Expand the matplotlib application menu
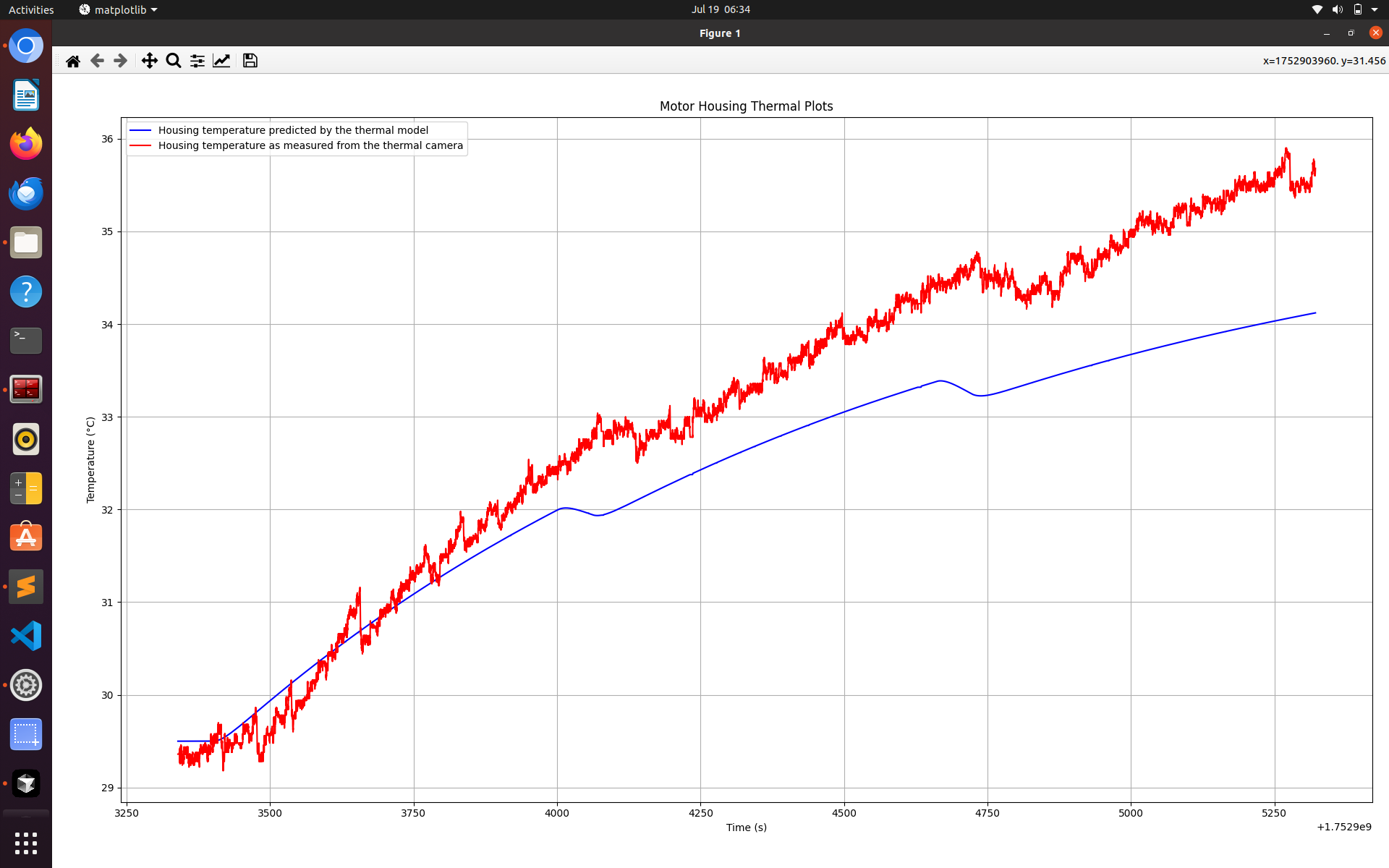1389x868 pixels. (x=118, y=9)
